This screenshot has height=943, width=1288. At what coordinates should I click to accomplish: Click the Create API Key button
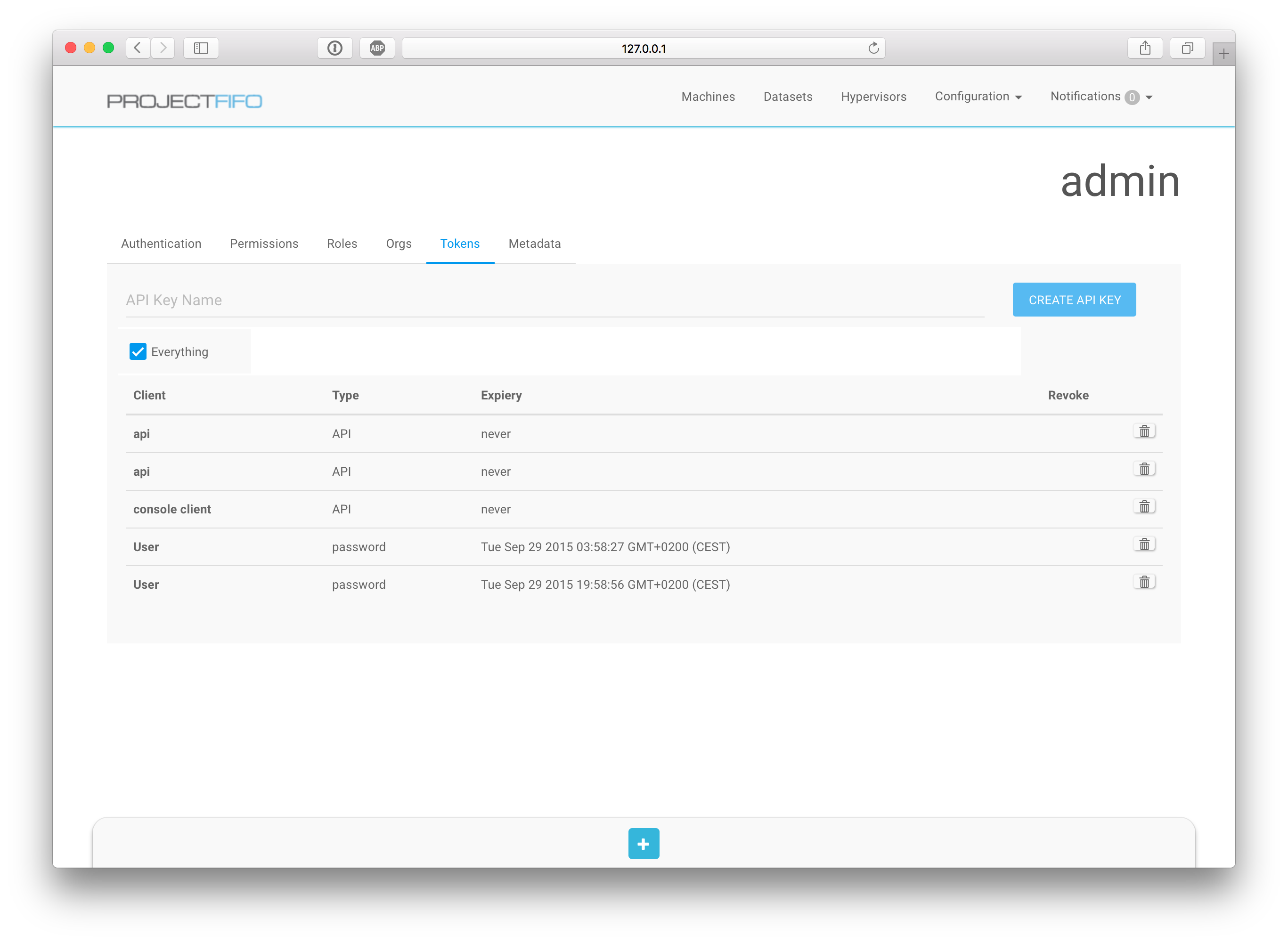pos(1074,300)
